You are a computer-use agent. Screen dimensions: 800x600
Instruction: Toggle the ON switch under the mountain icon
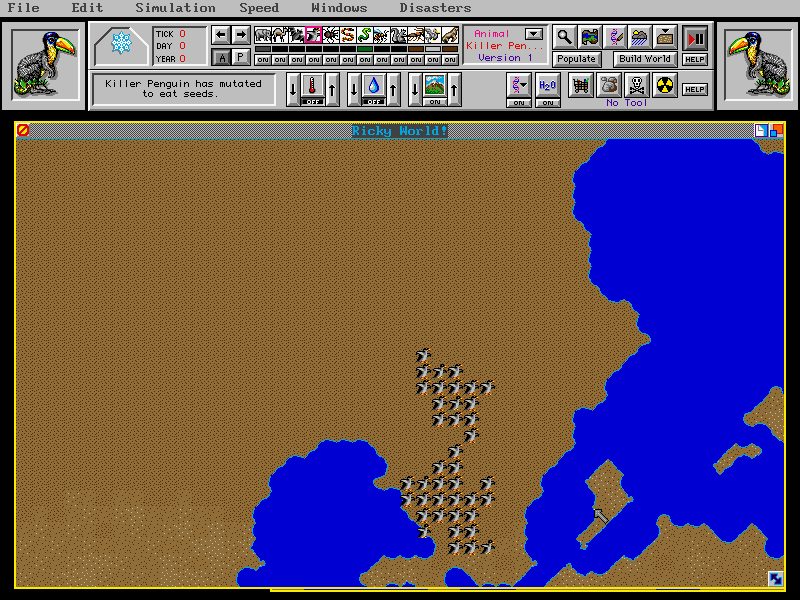(x=435, y=102)
